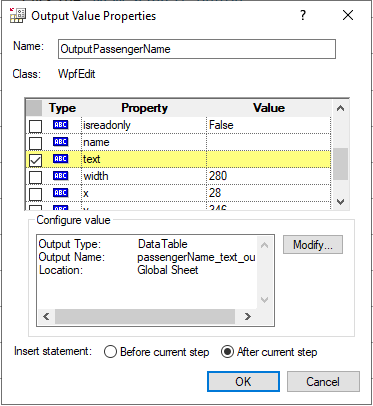Click configure value right scroll arrow
This screenshot has height=406, width=373.
pos(248,316)
